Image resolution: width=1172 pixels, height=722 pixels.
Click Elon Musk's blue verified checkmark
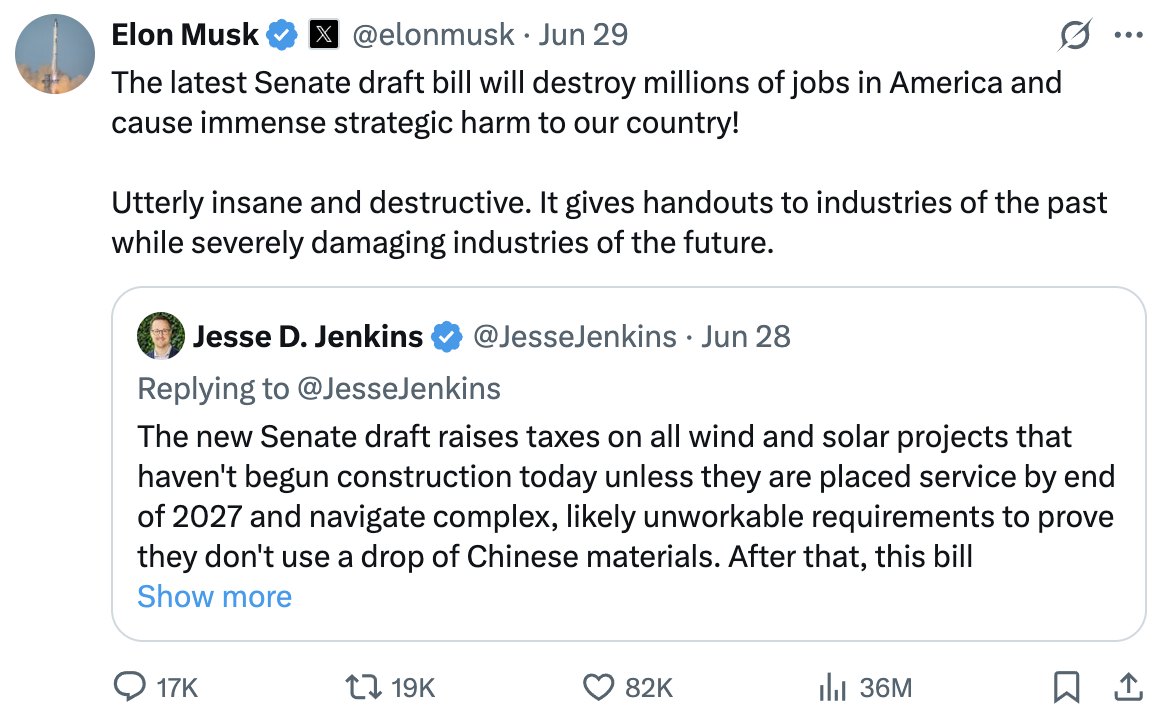[x=281, y=33]
